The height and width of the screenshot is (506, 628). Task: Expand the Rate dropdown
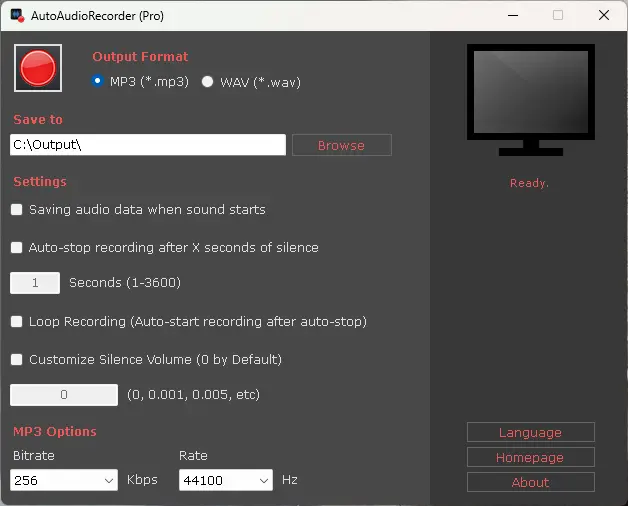225,481
